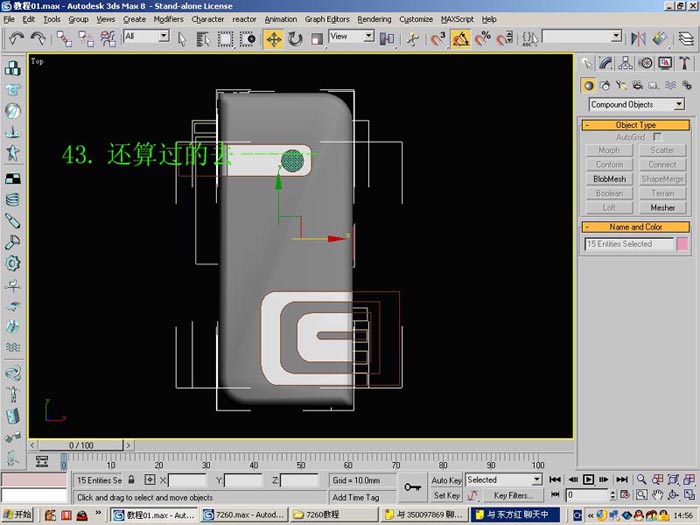Click the Zoom Extents All icon
The image size is (700, 525).
click(x=689, y=479)
